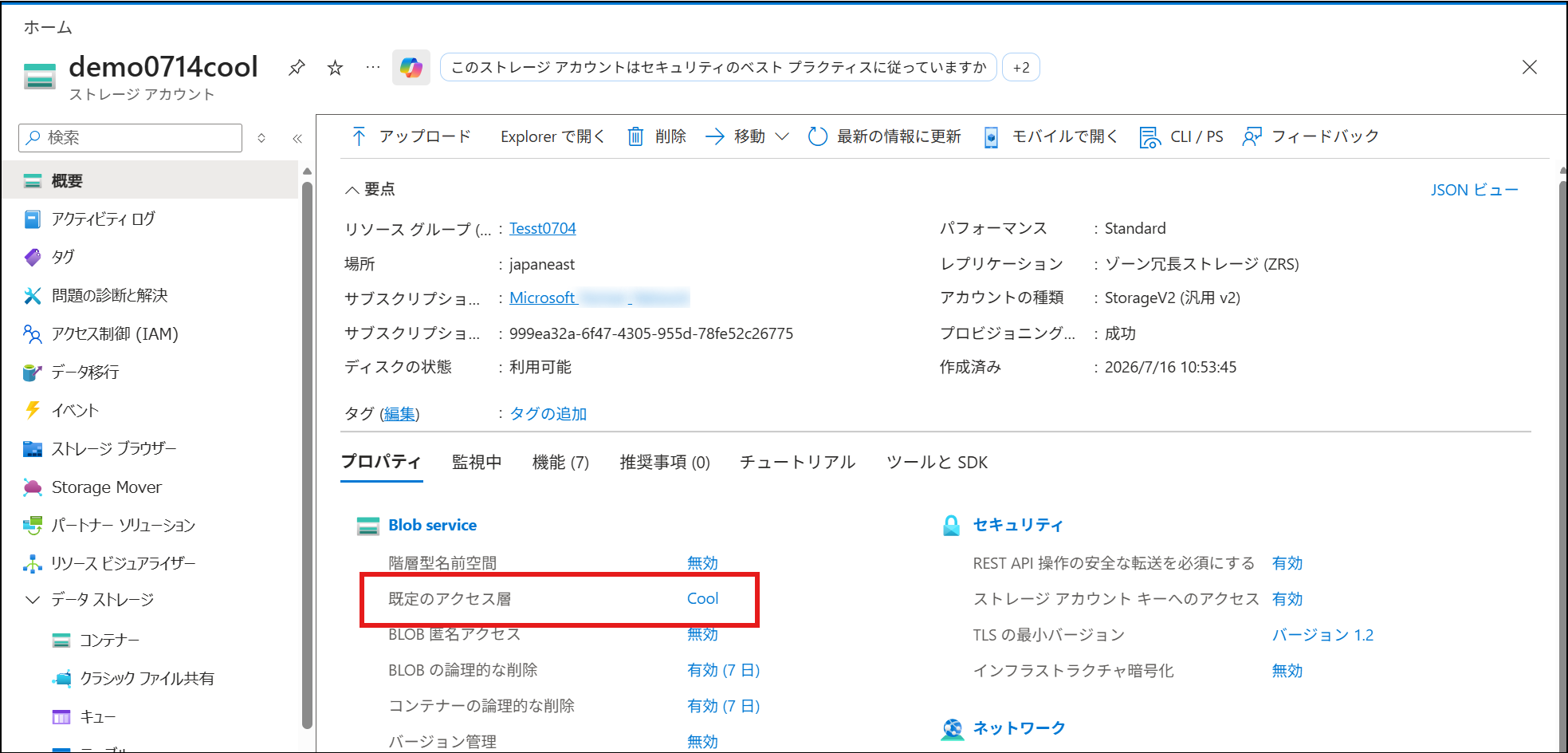The height and width of the screenshot is (753, 1568).
Task: Open the Network (ネットワーク) heading link
Action: [1019, 727]
